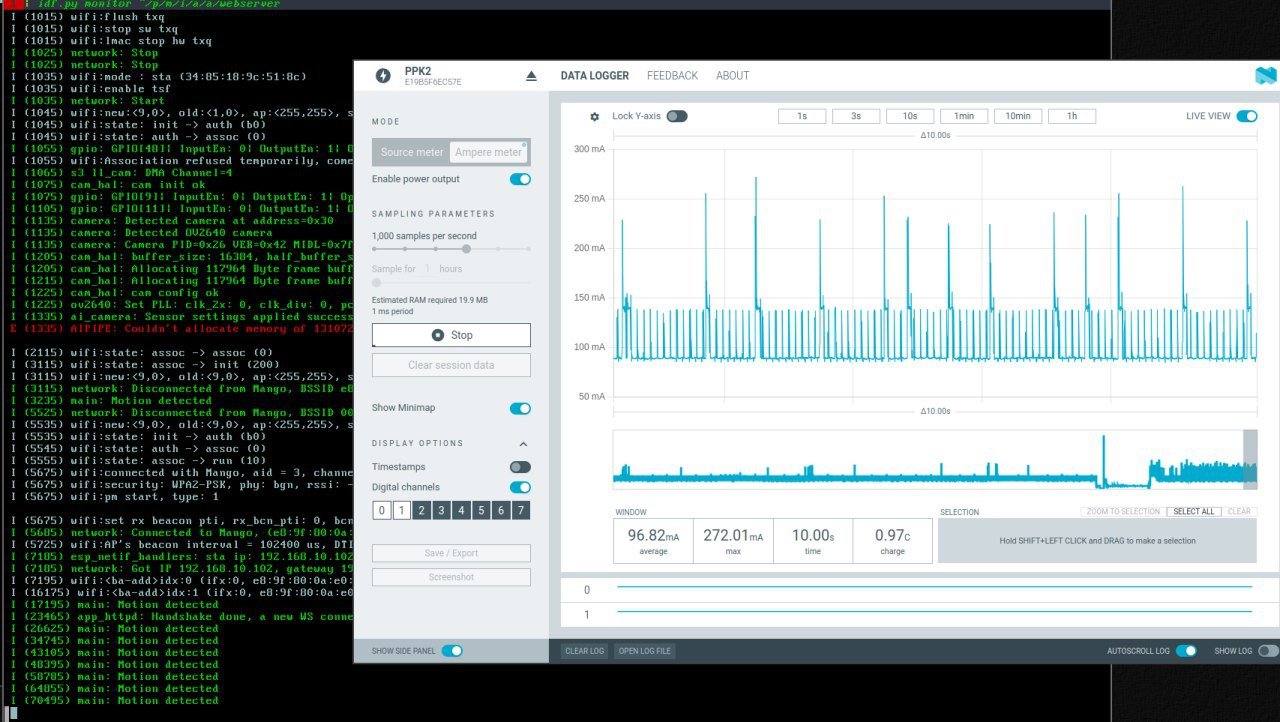Click the eject device icon

pyautogui.click(x=531, y=76)
